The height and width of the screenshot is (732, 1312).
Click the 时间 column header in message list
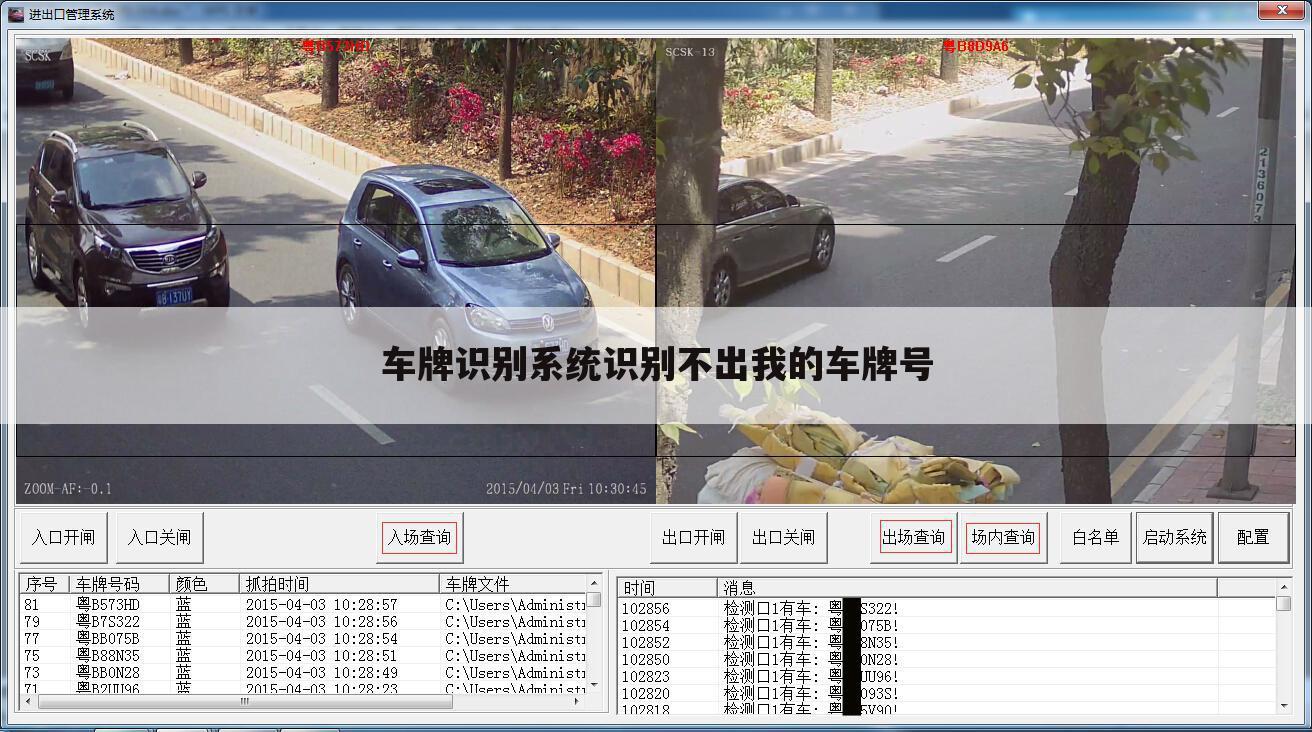click(x=667, y=588)
